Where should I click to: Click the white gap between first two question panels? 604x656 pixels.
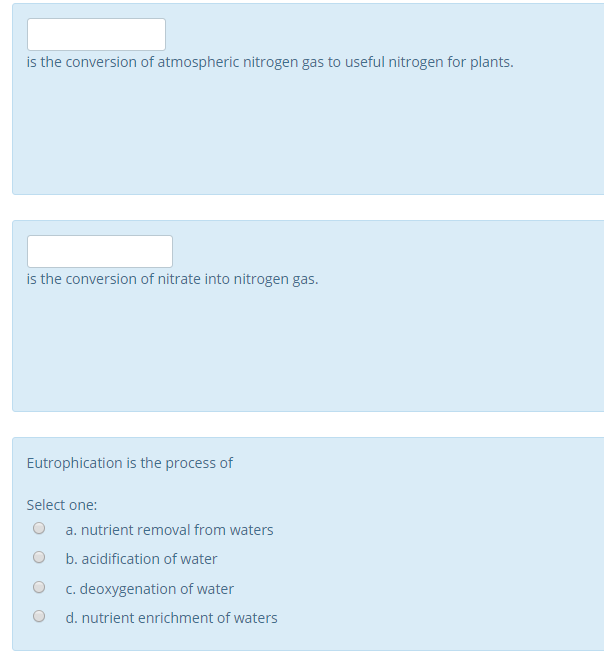[x=300, y=207]
